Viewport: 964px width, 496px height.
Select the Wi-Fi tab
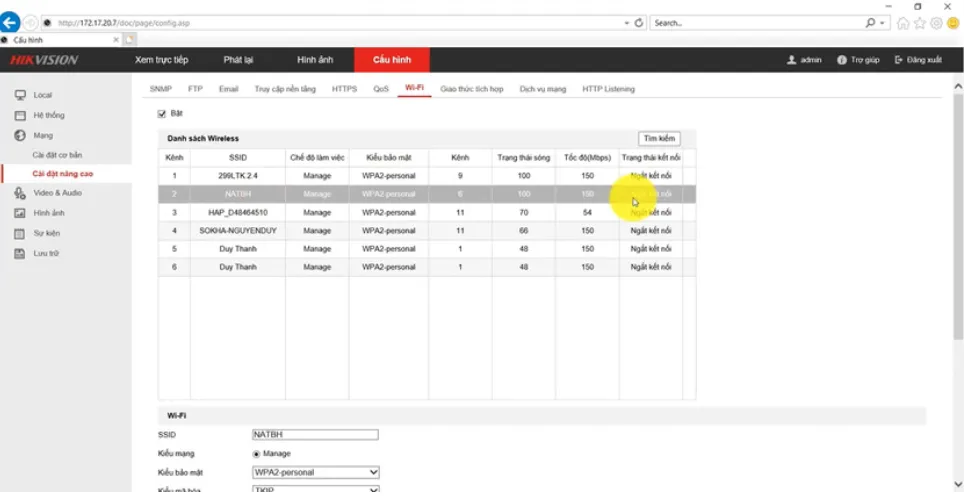click(x=414, y=89)
